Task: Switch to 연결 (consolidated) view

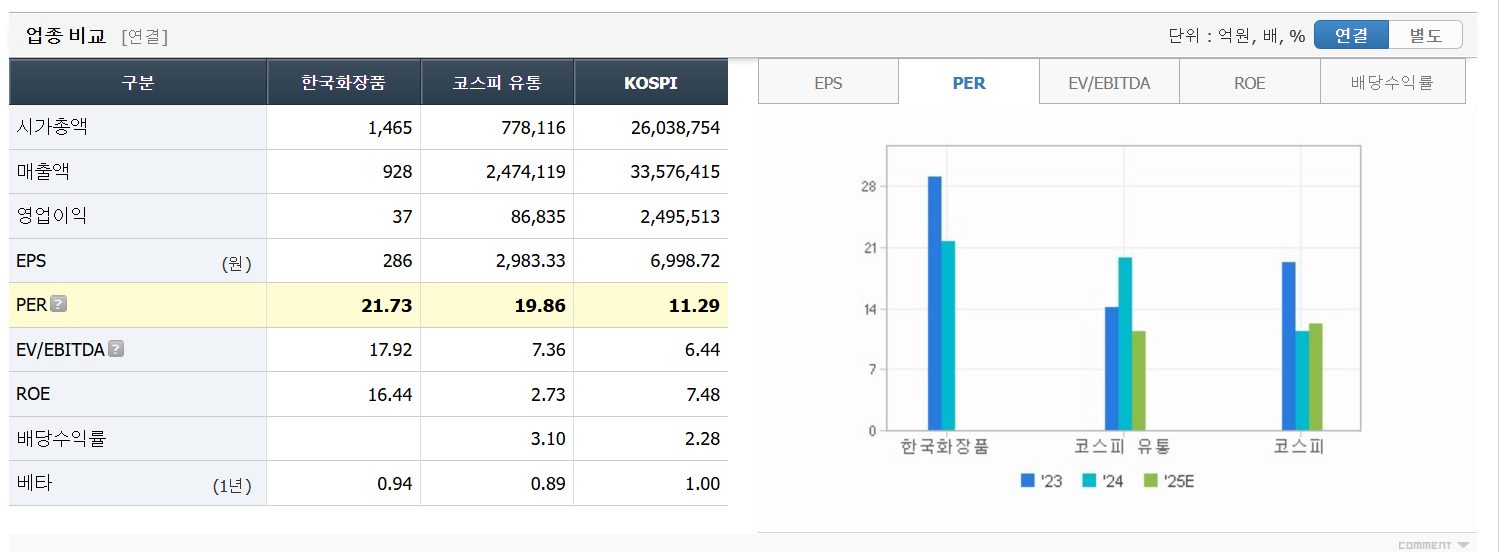Action: tap(1351, 35)
